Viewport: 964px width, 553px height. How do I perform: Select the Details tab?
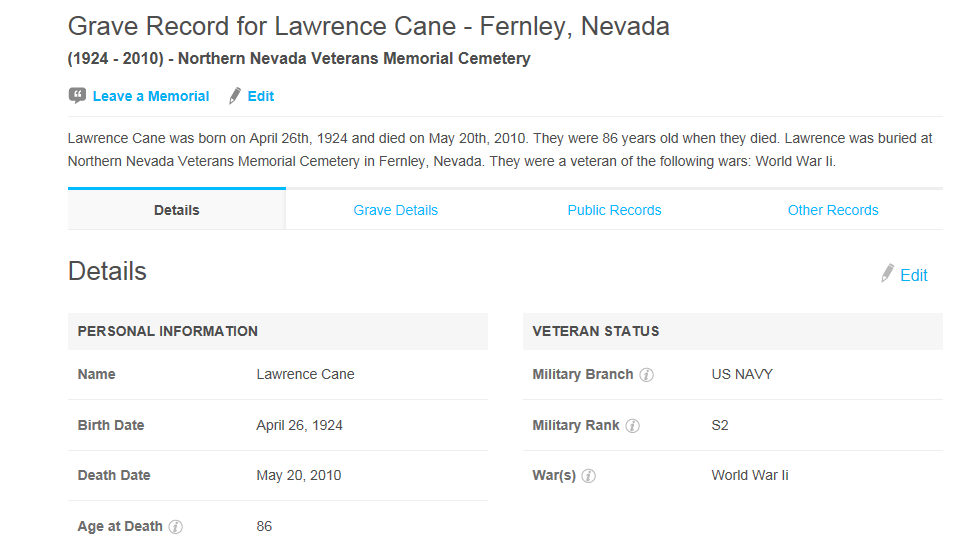[176, 210]
